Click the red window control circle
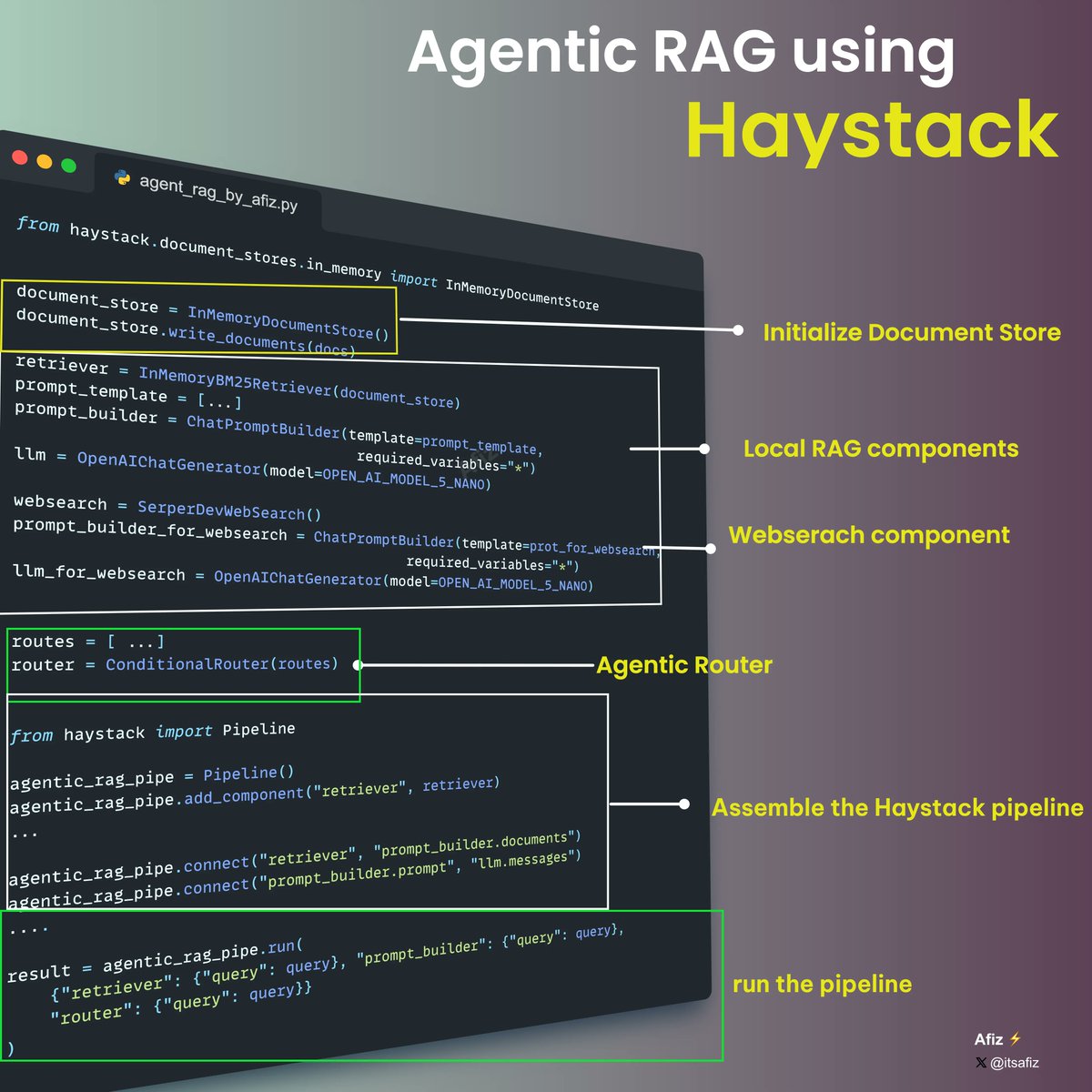 click(20, 157)
